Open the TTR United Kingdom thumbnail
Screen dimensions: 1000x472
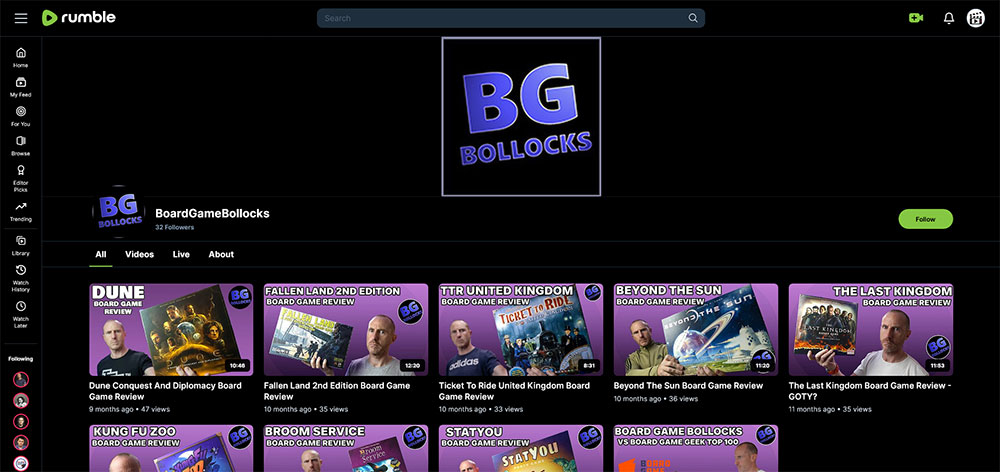coord(520,329)
